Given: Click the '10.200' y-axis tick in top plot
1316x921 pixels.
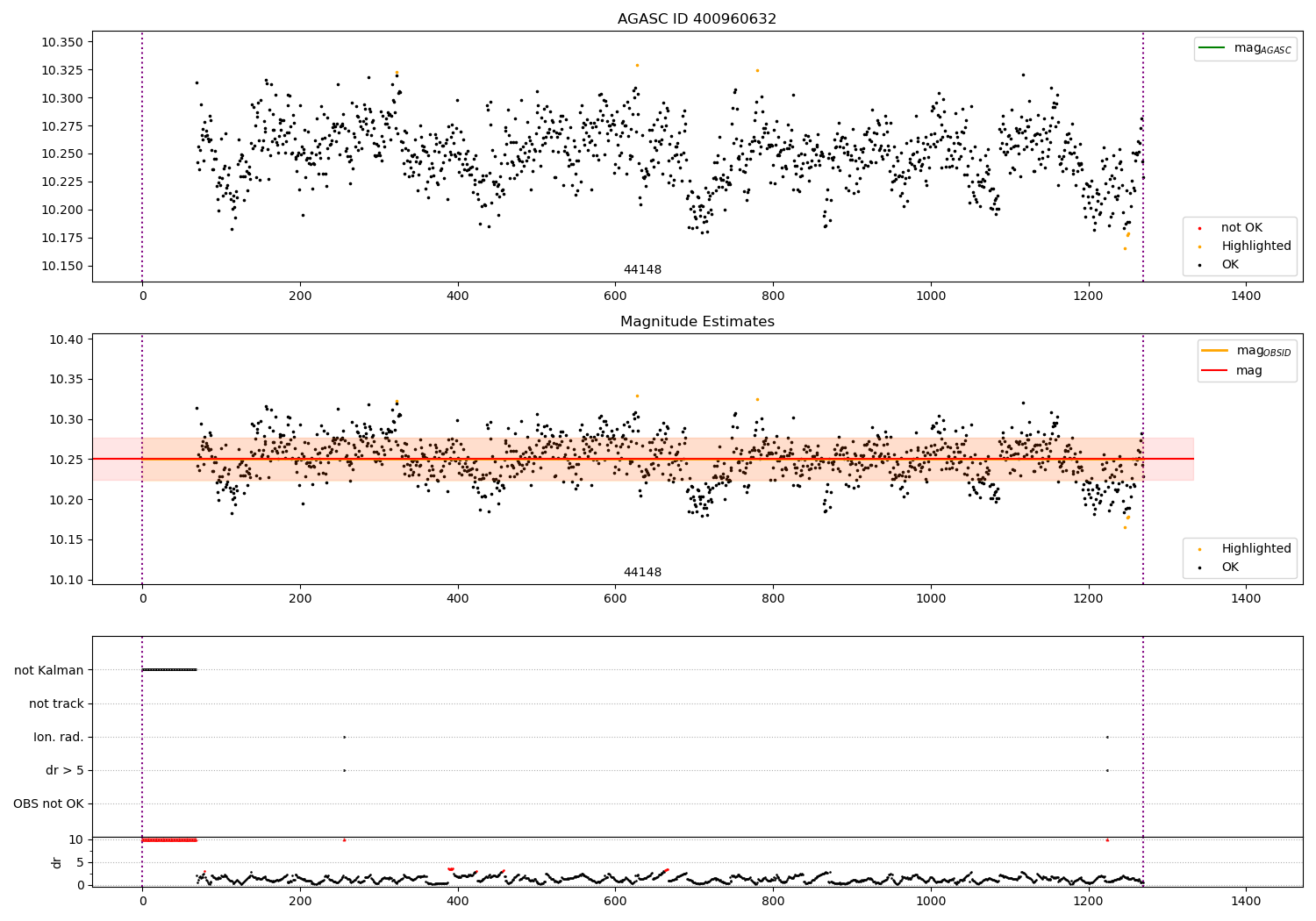Looking at the screenshot, I should [x=61, y=210].
